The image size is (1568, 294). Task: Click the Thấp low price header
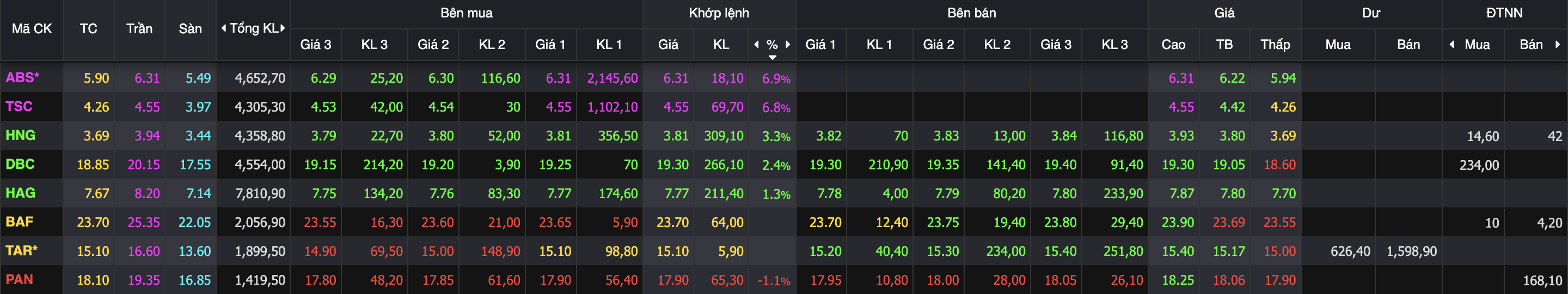[1275, 45]
